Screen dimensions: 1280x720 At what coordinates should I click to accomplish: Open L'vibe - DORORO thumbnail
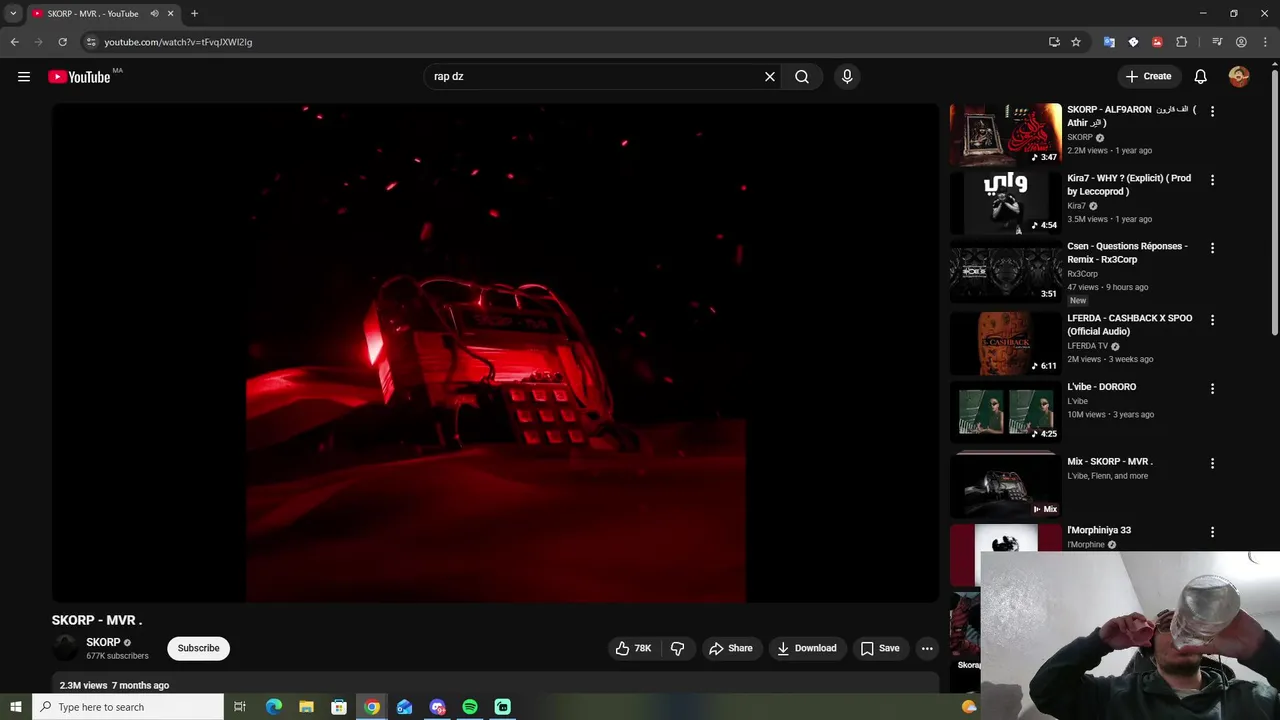(1005, 411)
